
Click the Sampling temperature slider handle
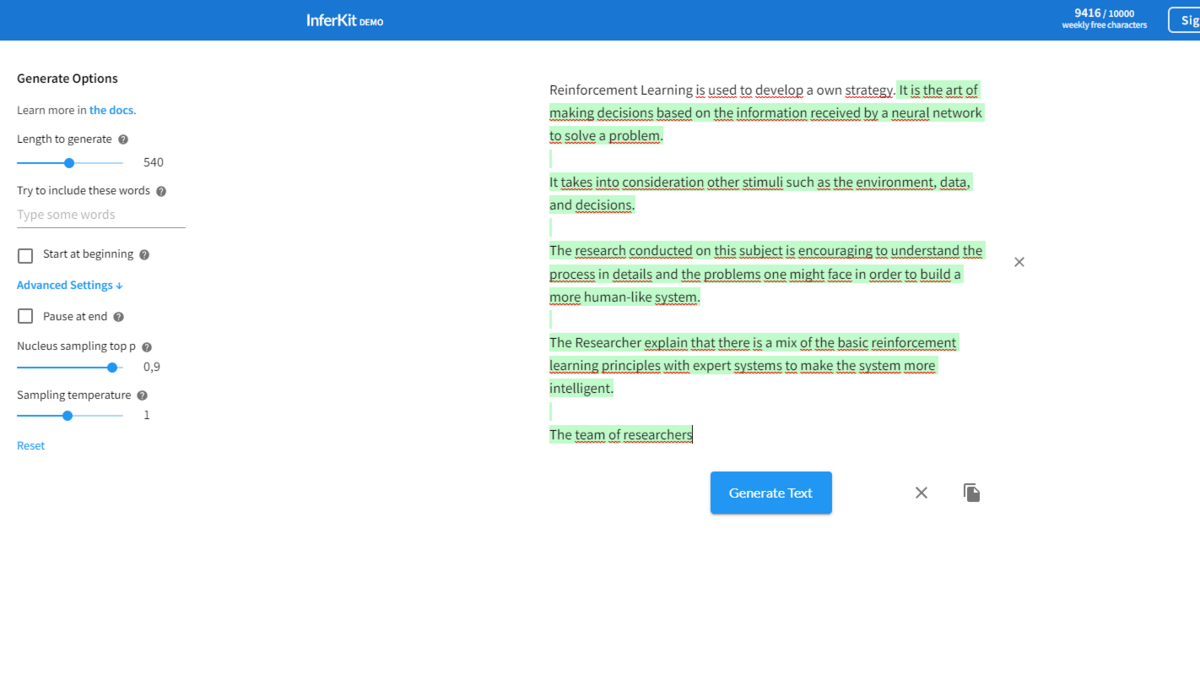[x=67, y=416]
